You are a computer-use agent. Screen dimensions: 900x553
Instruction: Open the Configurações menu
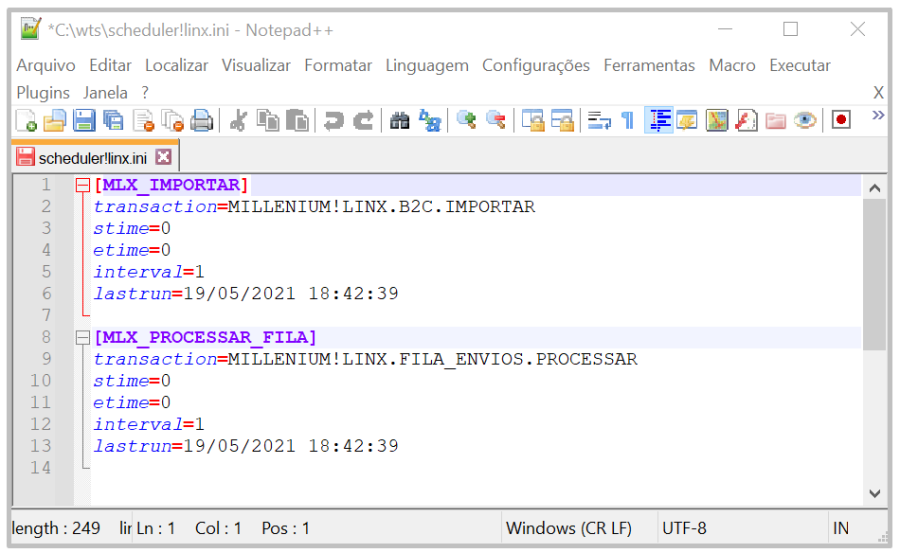(536, 65)
